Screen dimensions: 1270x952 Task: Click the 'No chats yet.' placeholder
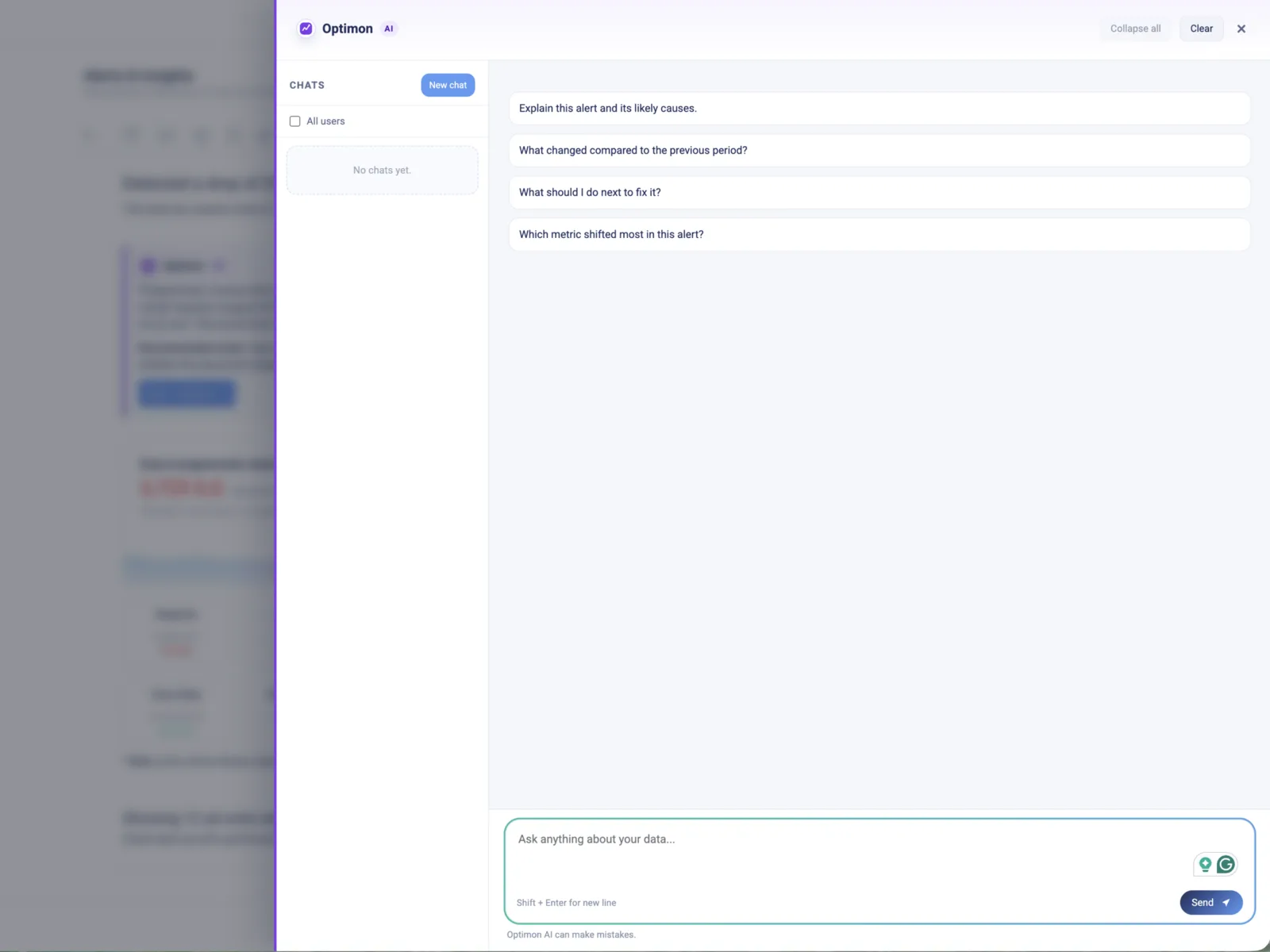[382, 171]
